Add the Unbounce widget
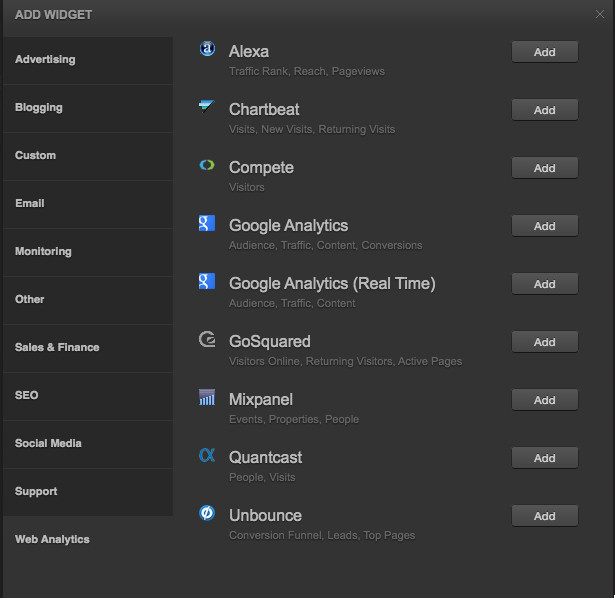The height and width of the screenshot is (598, 615). click(x=544, y=516)
